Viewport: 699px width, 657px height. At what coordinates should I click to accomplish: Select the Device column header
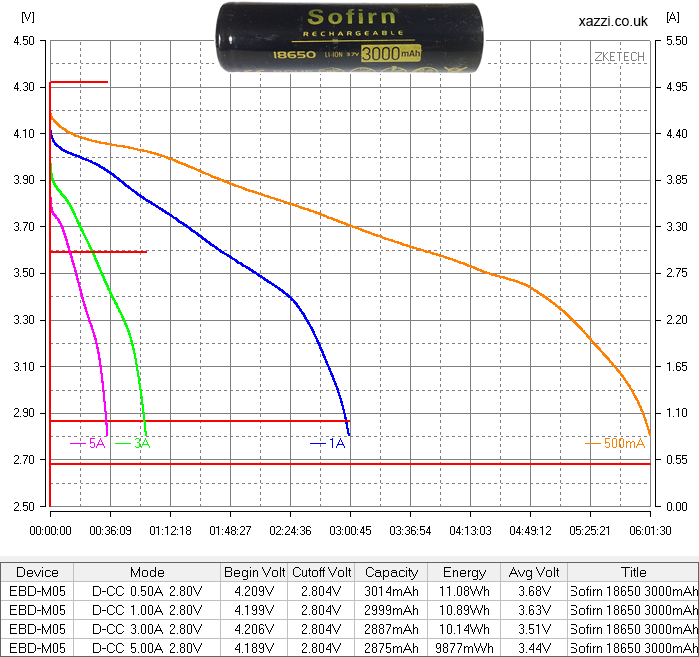coord(37,572)
